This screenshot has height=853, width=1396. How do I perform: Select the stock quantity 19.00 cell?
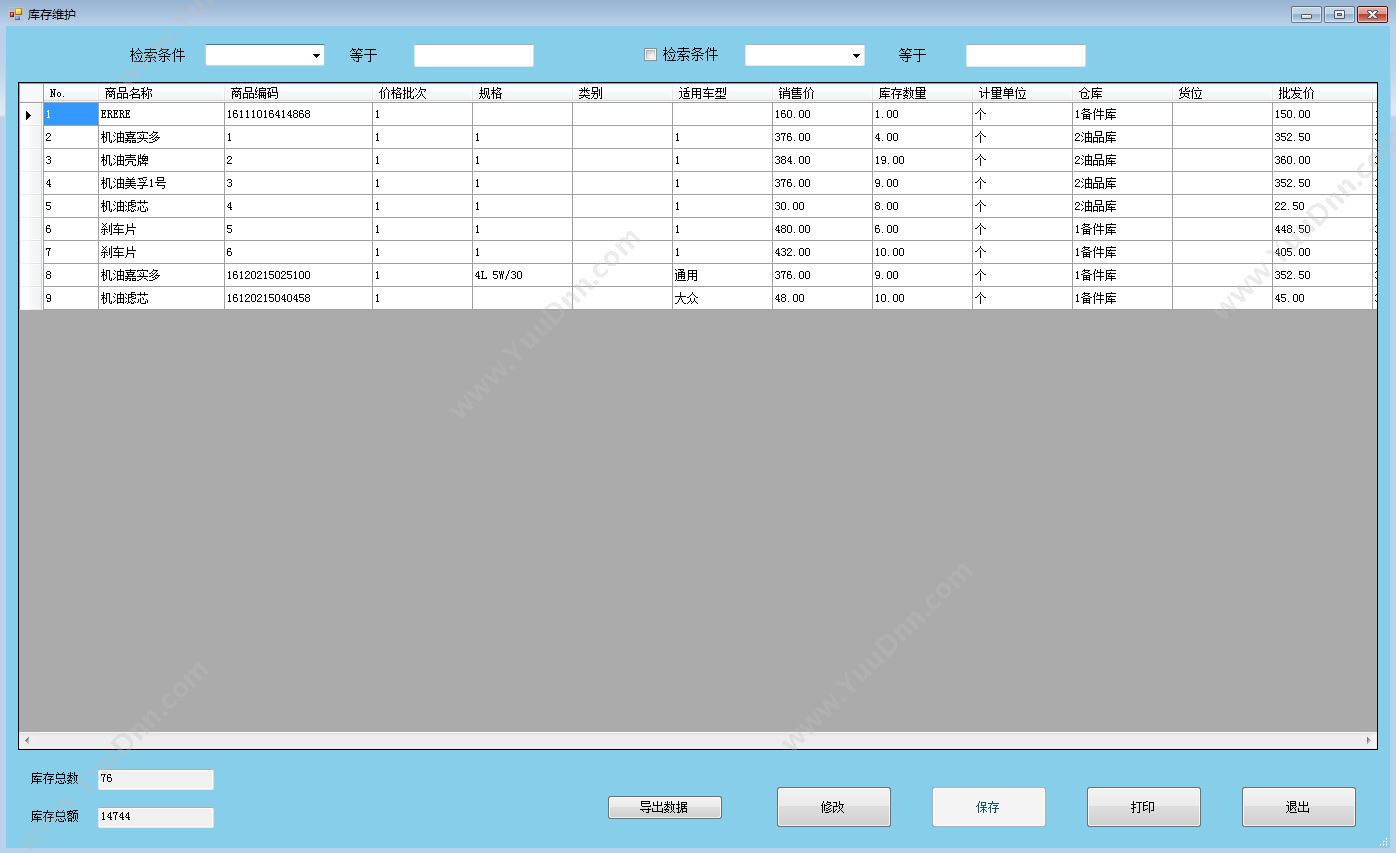(x=923, y=160)
